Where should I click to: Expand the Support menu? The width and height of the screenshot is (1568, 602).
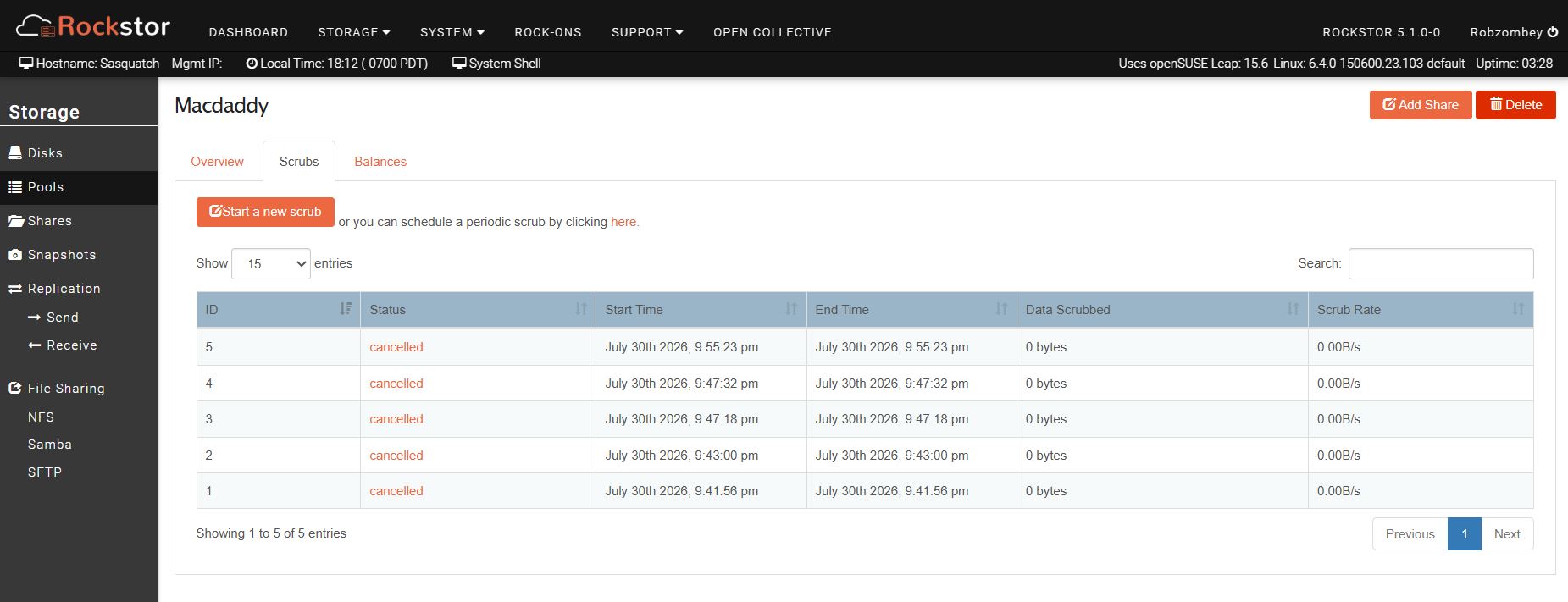[647, 32]
